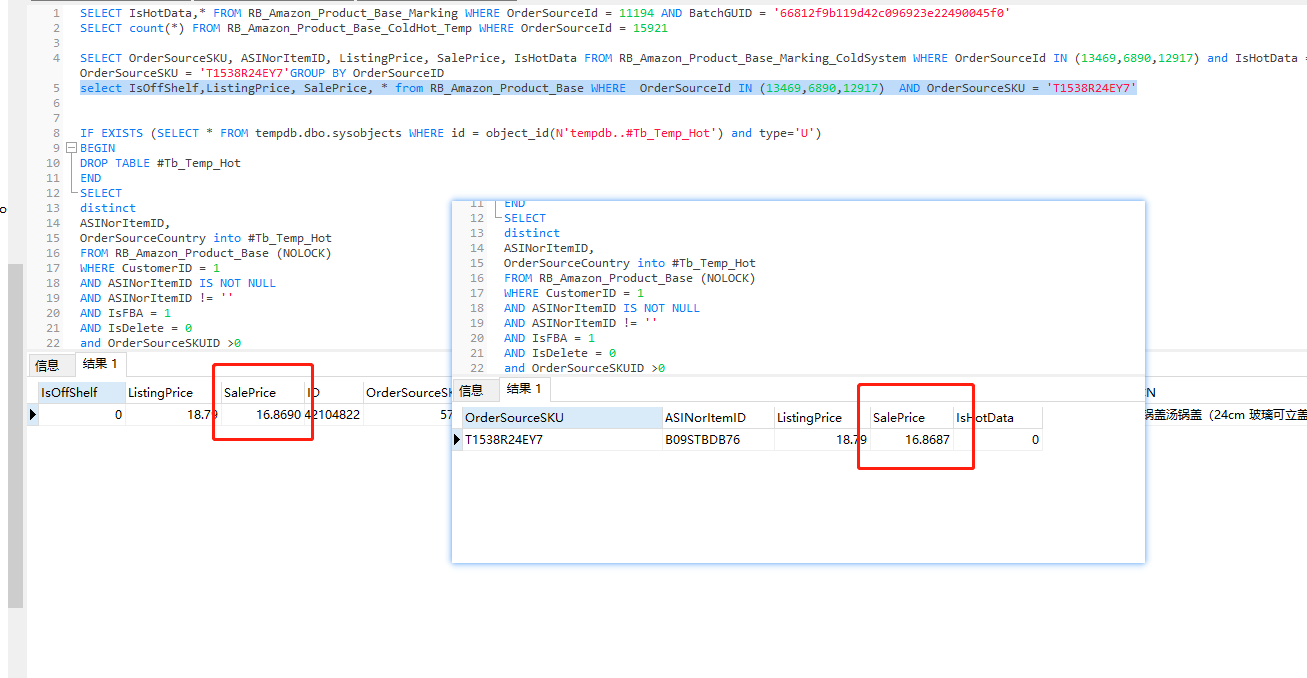Click 'AND IsFBA = 1' in background editor
The width and height of the screenshot is (1307, 678).
click(x=125, y=313)
